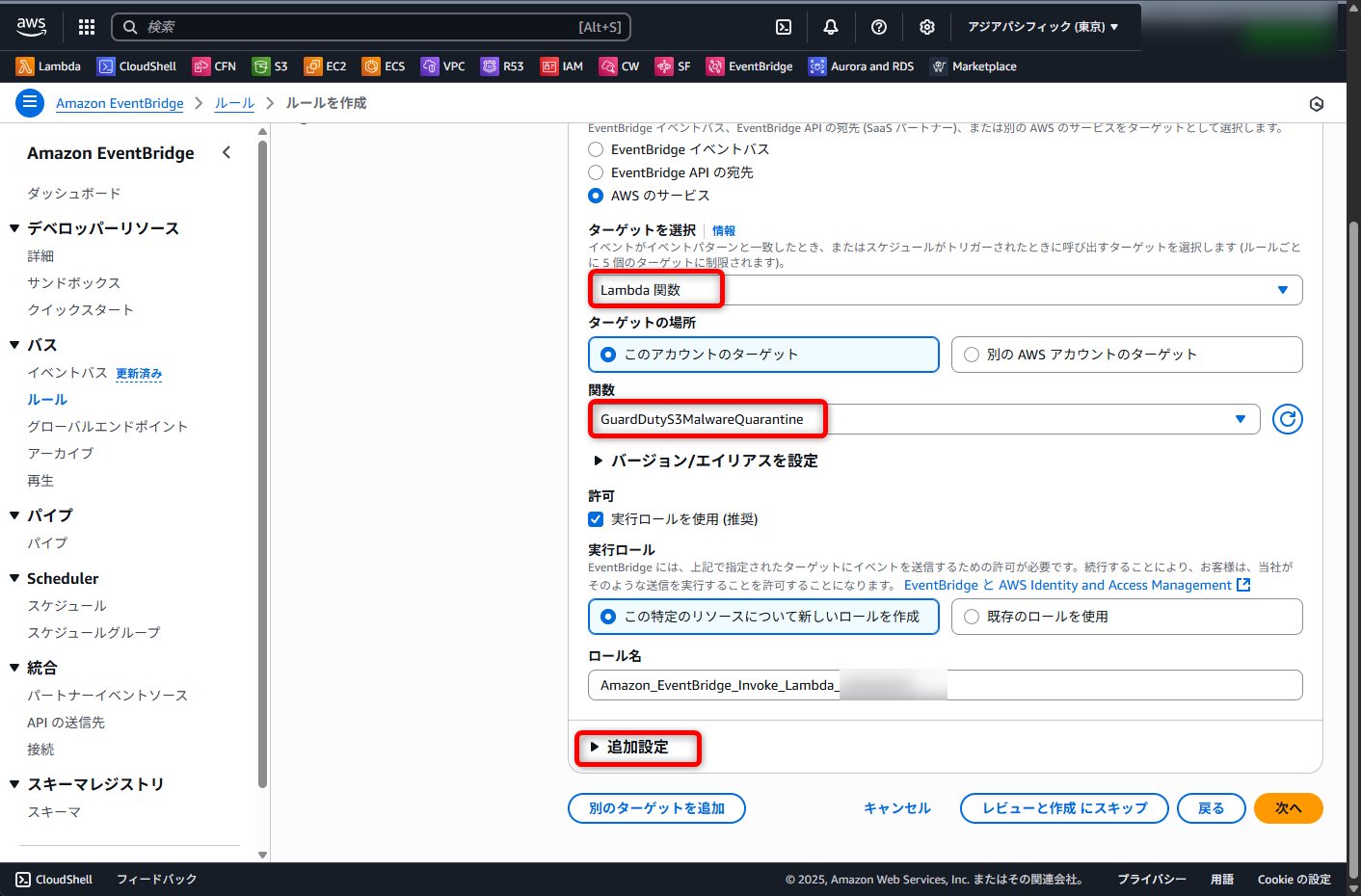The width and height of the screenshot is (1361, 896).
Task: Go to ダッシュボード in side nav
Action: click(74, 194)
